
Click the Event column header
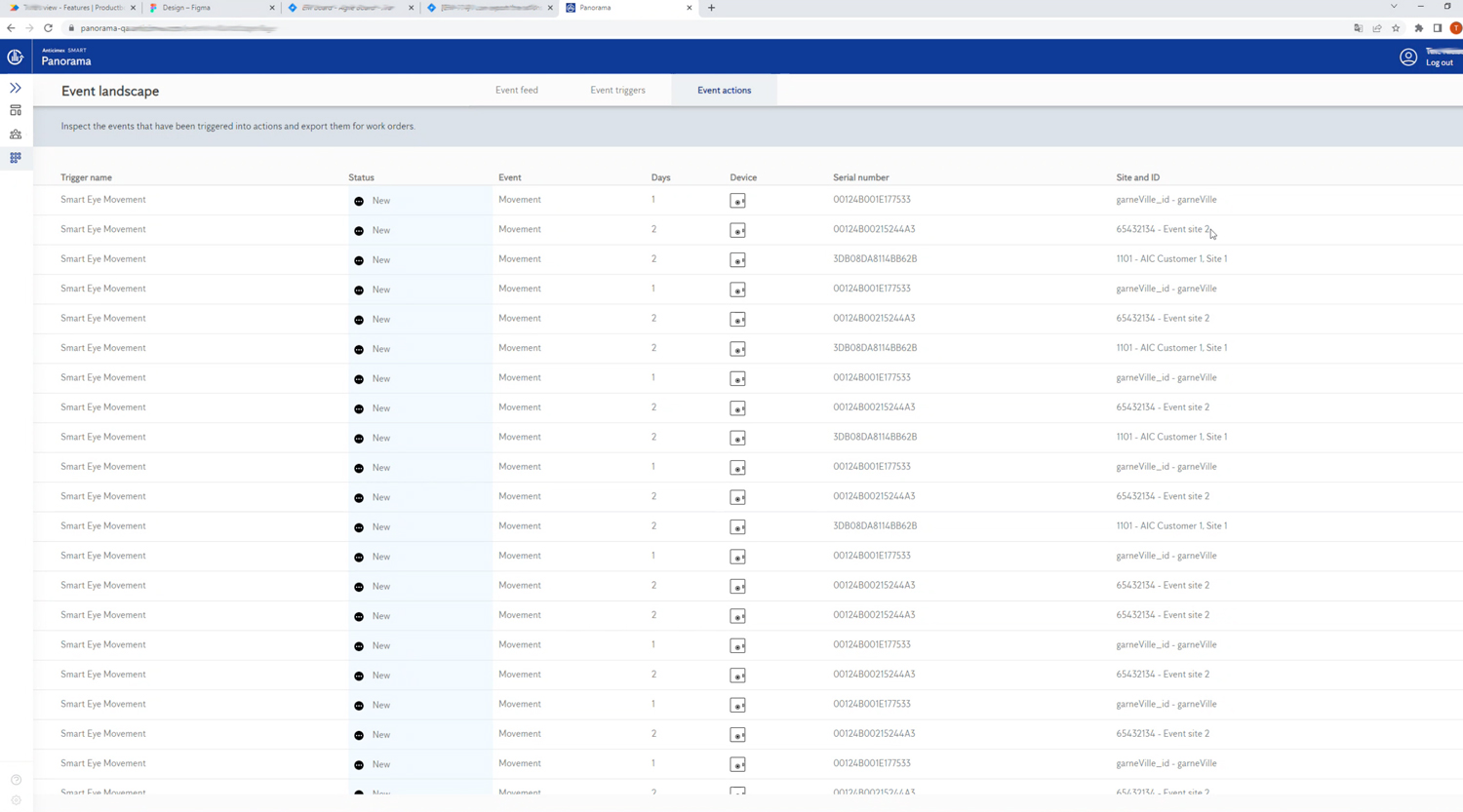(x=510, y=177)
